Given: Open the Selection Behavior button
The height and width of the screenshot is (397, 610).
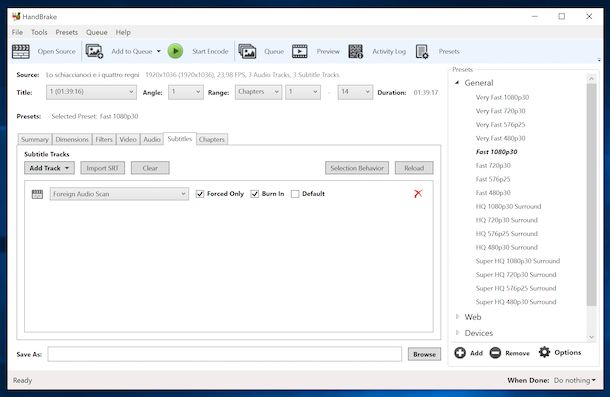Looking at the screenshot, I should 357,168.
